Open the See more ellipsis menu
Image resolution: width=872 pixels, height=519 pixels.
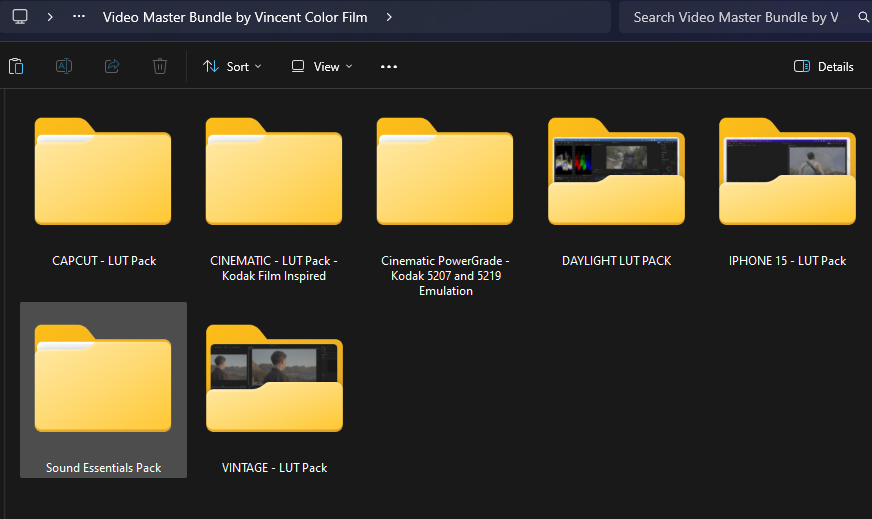click(x=389, y=66)
